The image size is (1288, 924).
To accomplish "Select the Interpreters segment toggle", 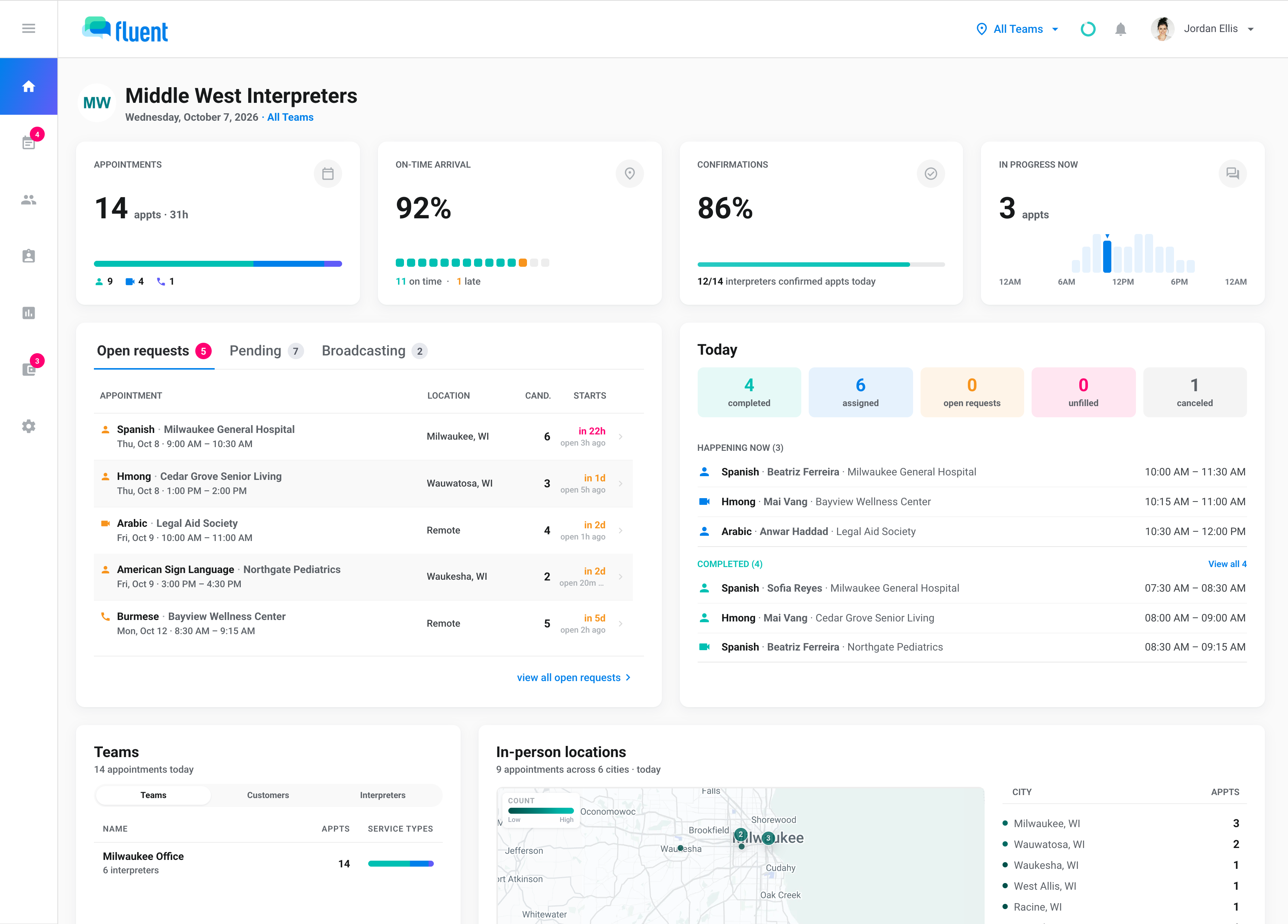I will click(x=383, y=795).
